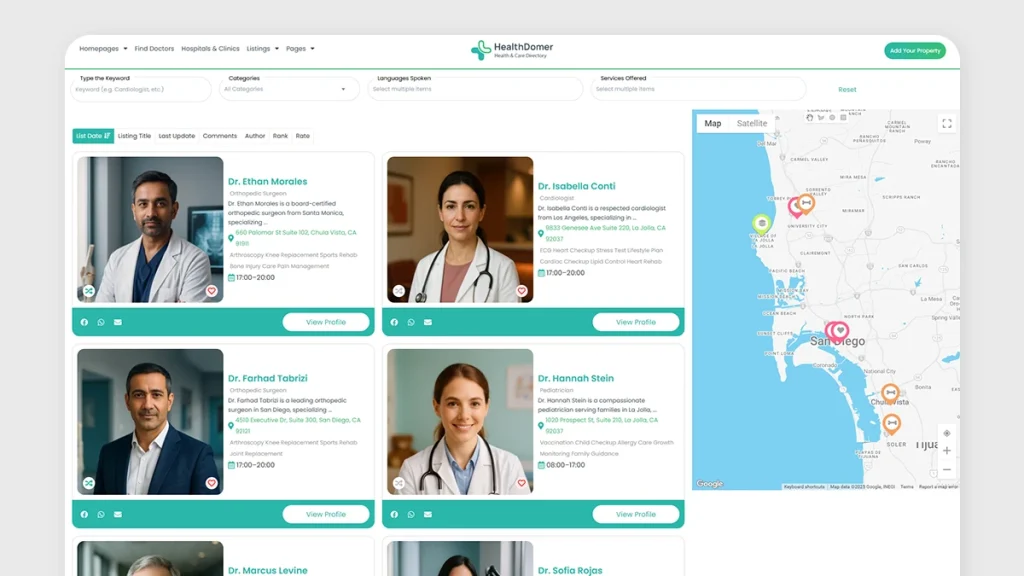1024x576 pixels.
Task: Open Find Doctors page
Action: pyautogui.click(x=154, y=48)
